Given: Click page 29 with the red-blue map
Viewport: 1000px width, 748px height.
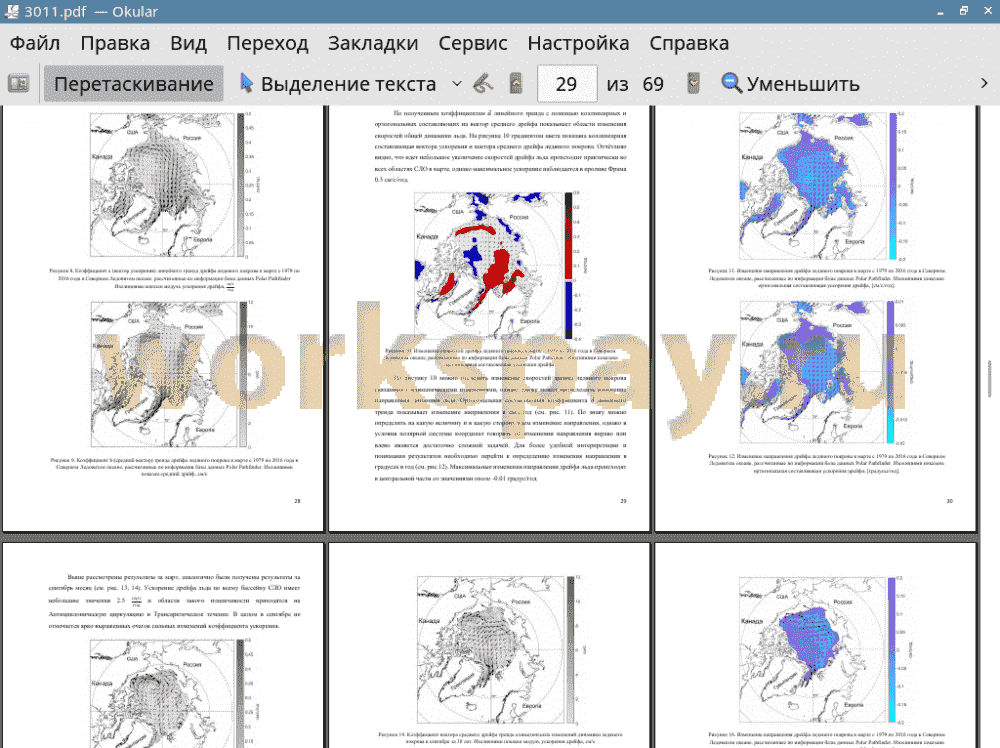Looking at the screenshot, I should (x=489, y=318).
